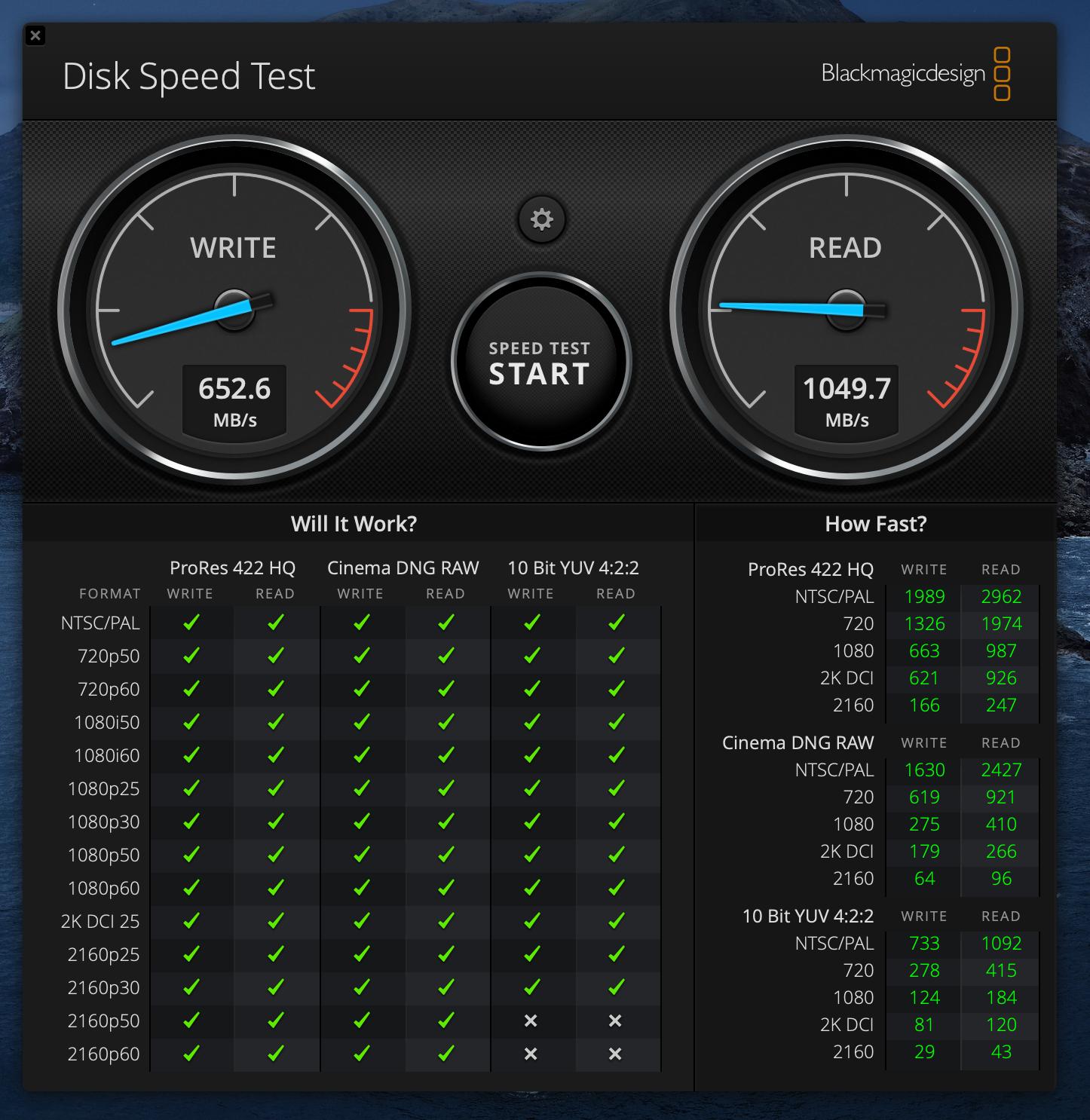The width and height of the screenshot is (1090, 1120).
Task: Click the Cinema DNG RAW NTSC/PAL write value 1630
Action: point(924,770)
